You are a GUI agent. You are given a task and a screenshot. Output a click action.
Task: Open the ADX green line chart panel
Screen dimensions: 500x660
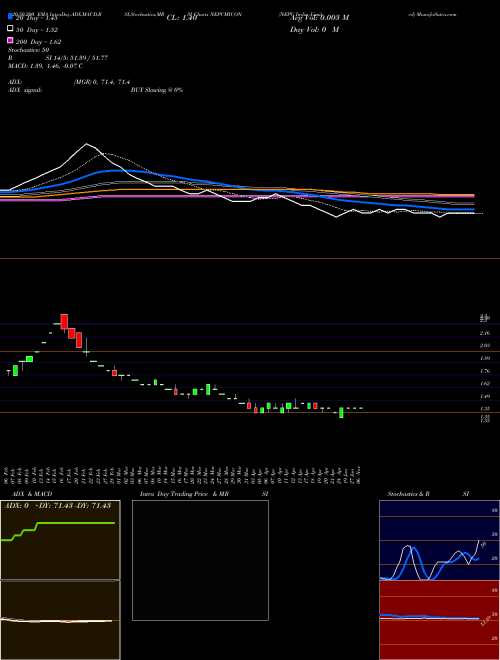click(x=61, y=540)
